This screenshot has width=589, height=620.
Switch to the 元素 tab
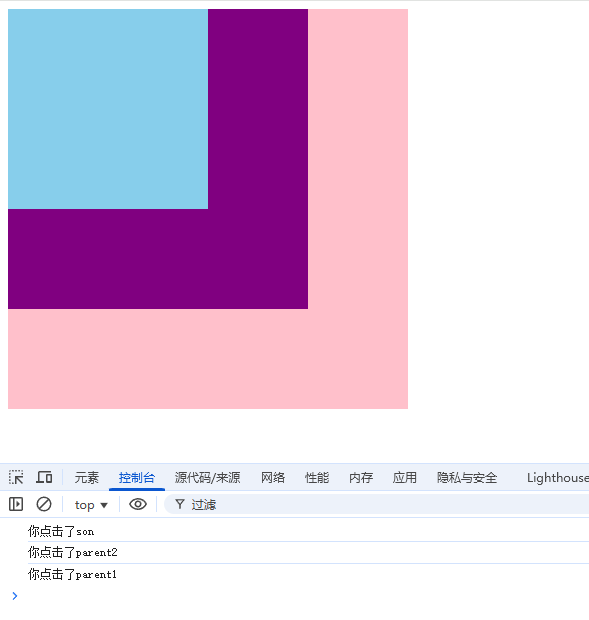pyautogui.click(x=87, y=478)
